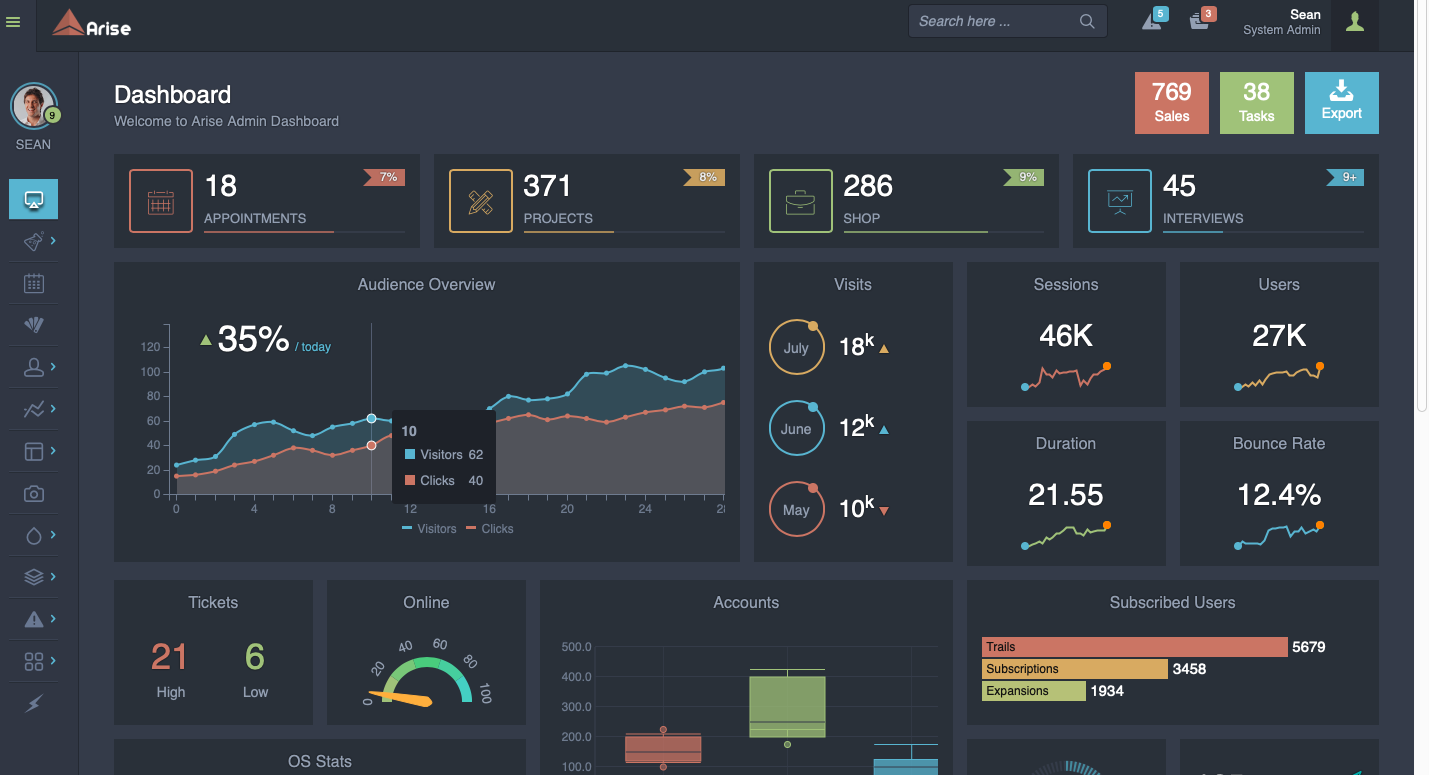Expand the user profile sidebar menu
This screenshot has height=775, width=1429.
tap(34, 367)
